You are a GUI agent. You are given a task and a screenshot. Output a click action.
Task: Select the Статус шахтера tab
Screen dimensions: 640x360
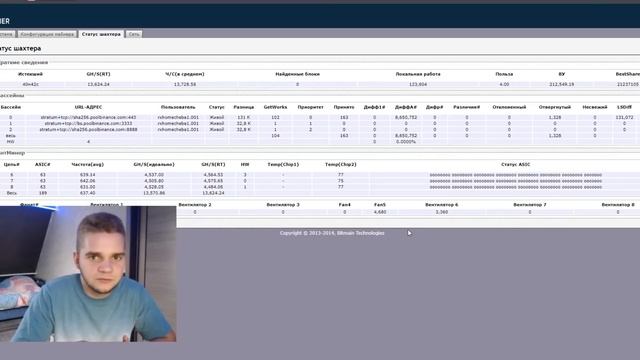pos(101,34)
